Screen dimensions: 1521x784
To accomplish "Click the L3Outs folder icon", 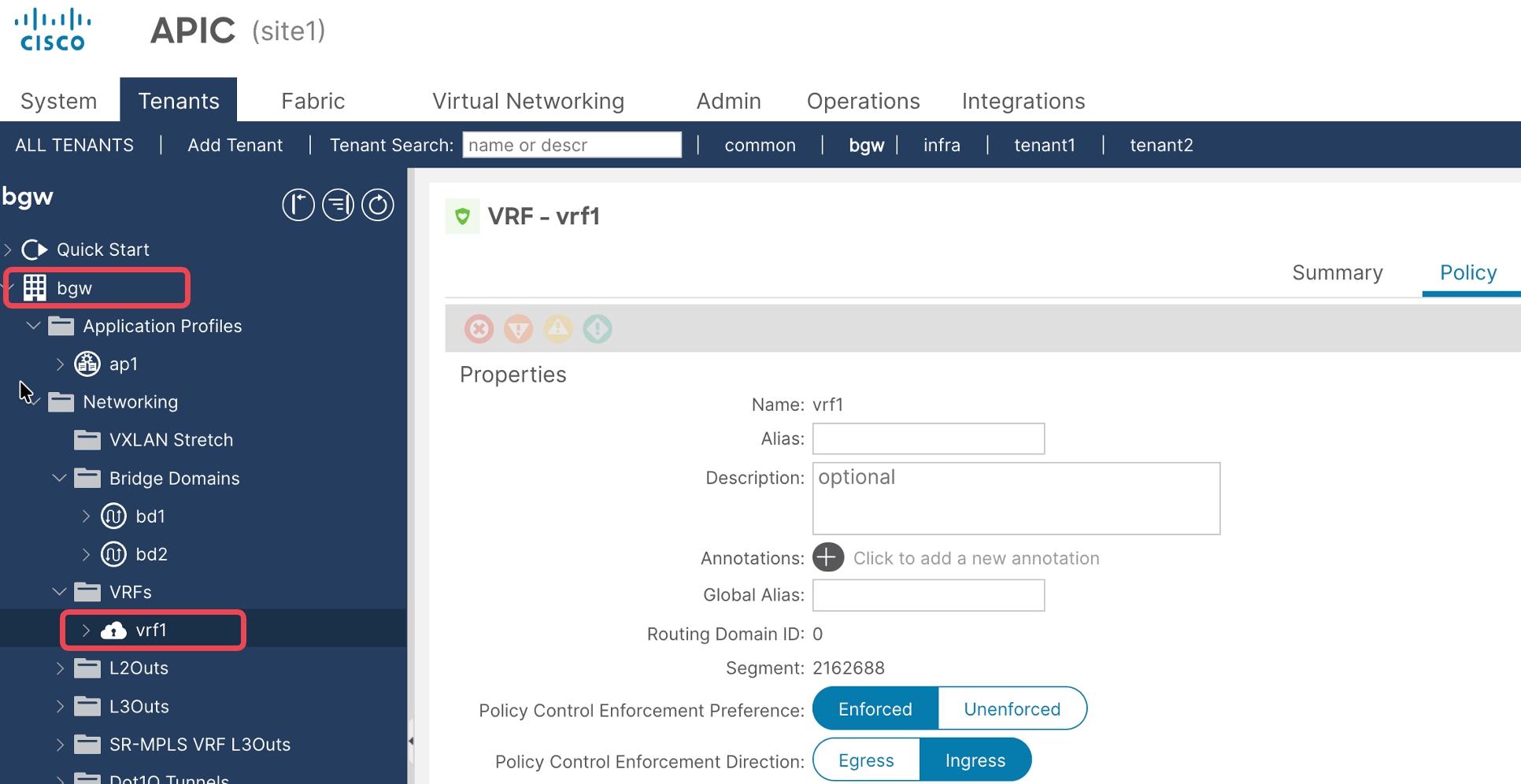I will [x=87, y=706].
